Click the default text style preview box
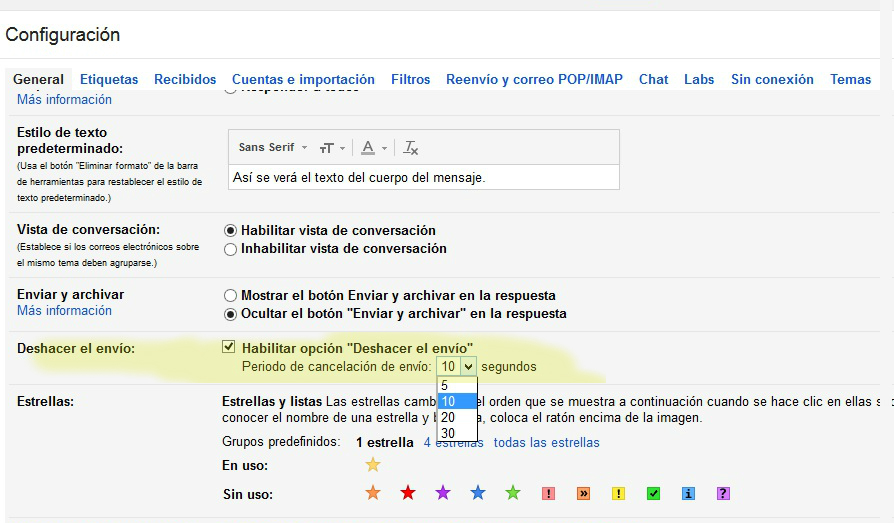Viewport: 894px width, 523px height. point(423,178)
